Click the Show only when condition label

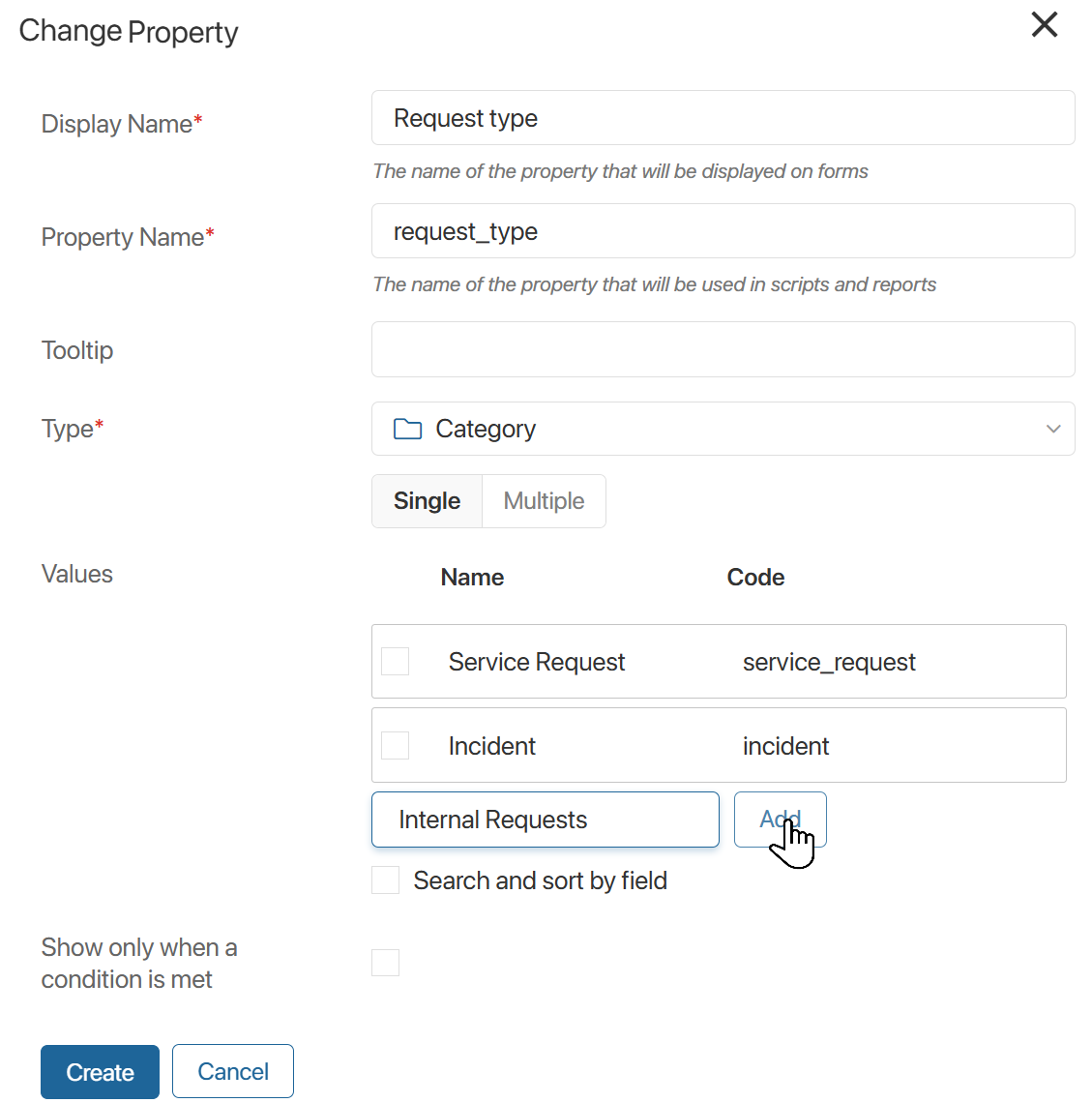pos(139,963)
